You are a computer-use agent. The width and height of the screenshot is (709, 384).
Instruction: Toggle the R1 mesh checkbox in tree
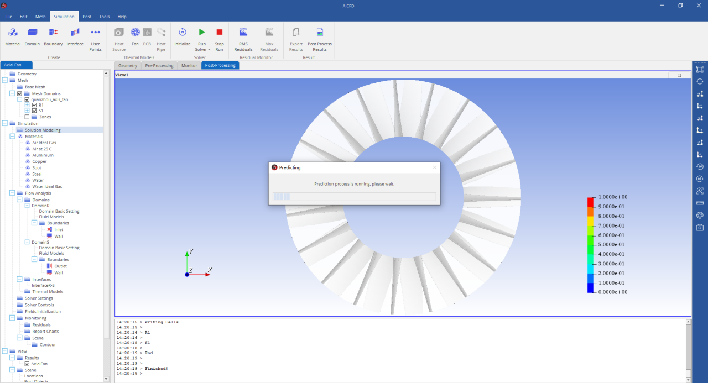tap(34, 105)
